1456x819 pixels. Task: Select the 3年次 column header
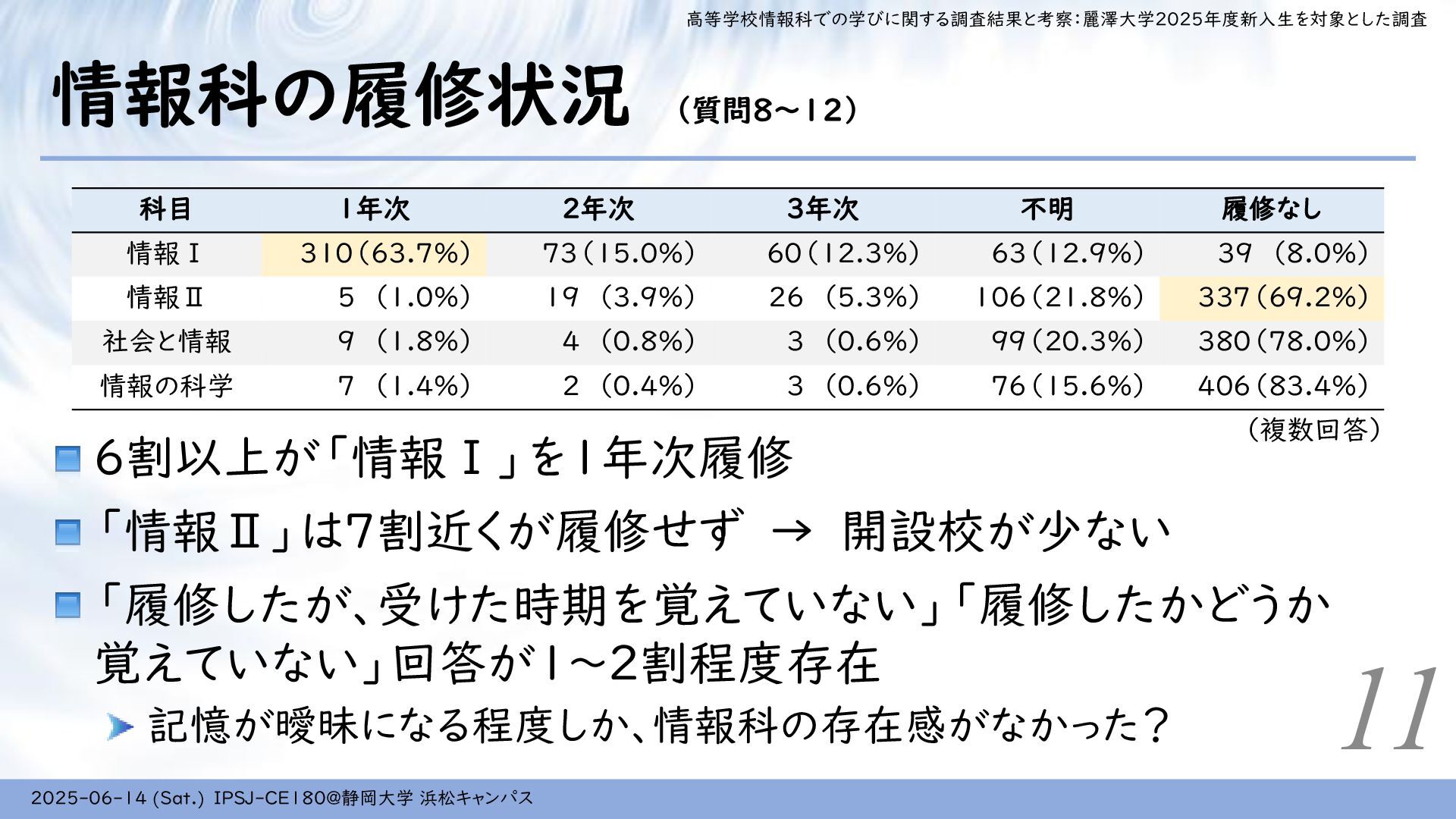click(823, 209)
